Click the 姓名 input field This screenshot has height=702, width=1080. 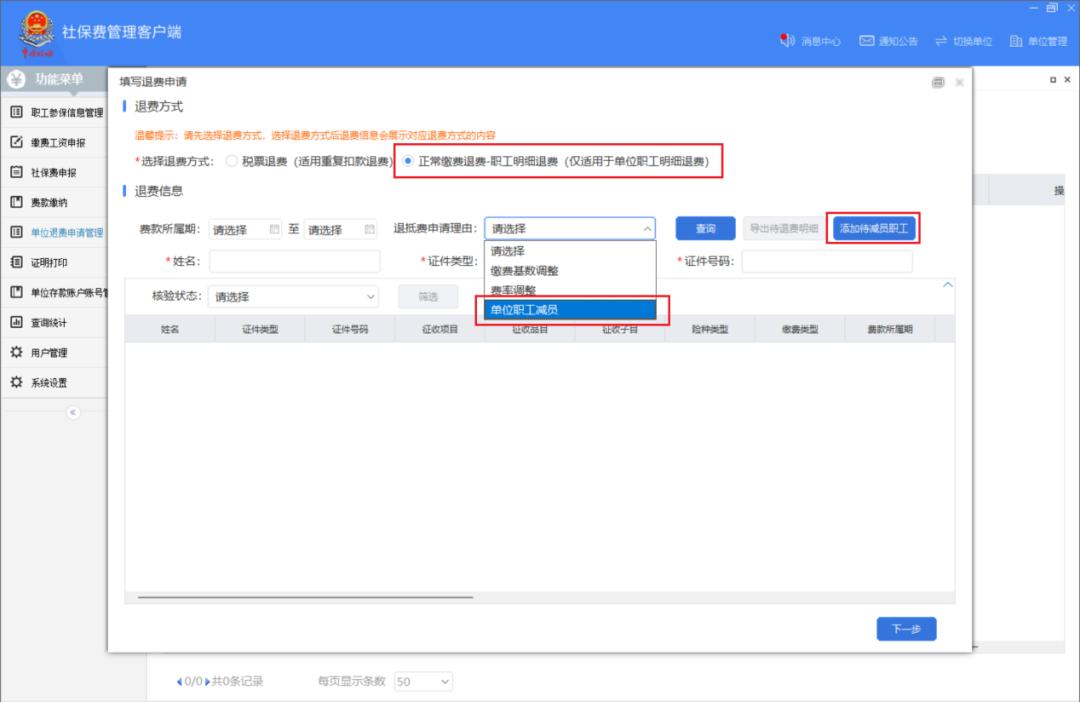[294, 261]
